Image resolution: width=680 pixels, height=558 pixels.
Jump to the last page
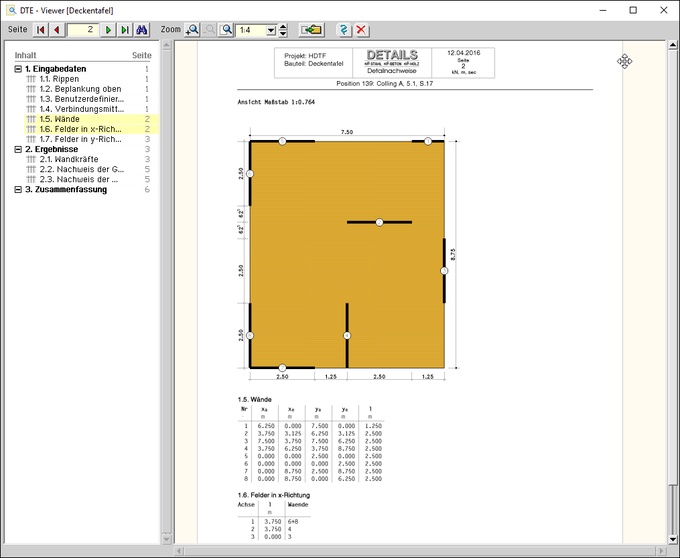125,30
